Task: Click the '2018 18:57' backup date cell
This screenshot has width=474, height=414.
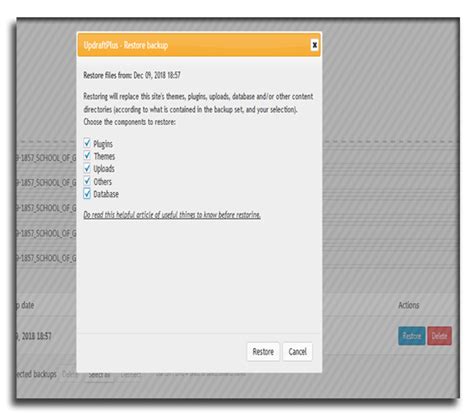Action: point(34,336)
